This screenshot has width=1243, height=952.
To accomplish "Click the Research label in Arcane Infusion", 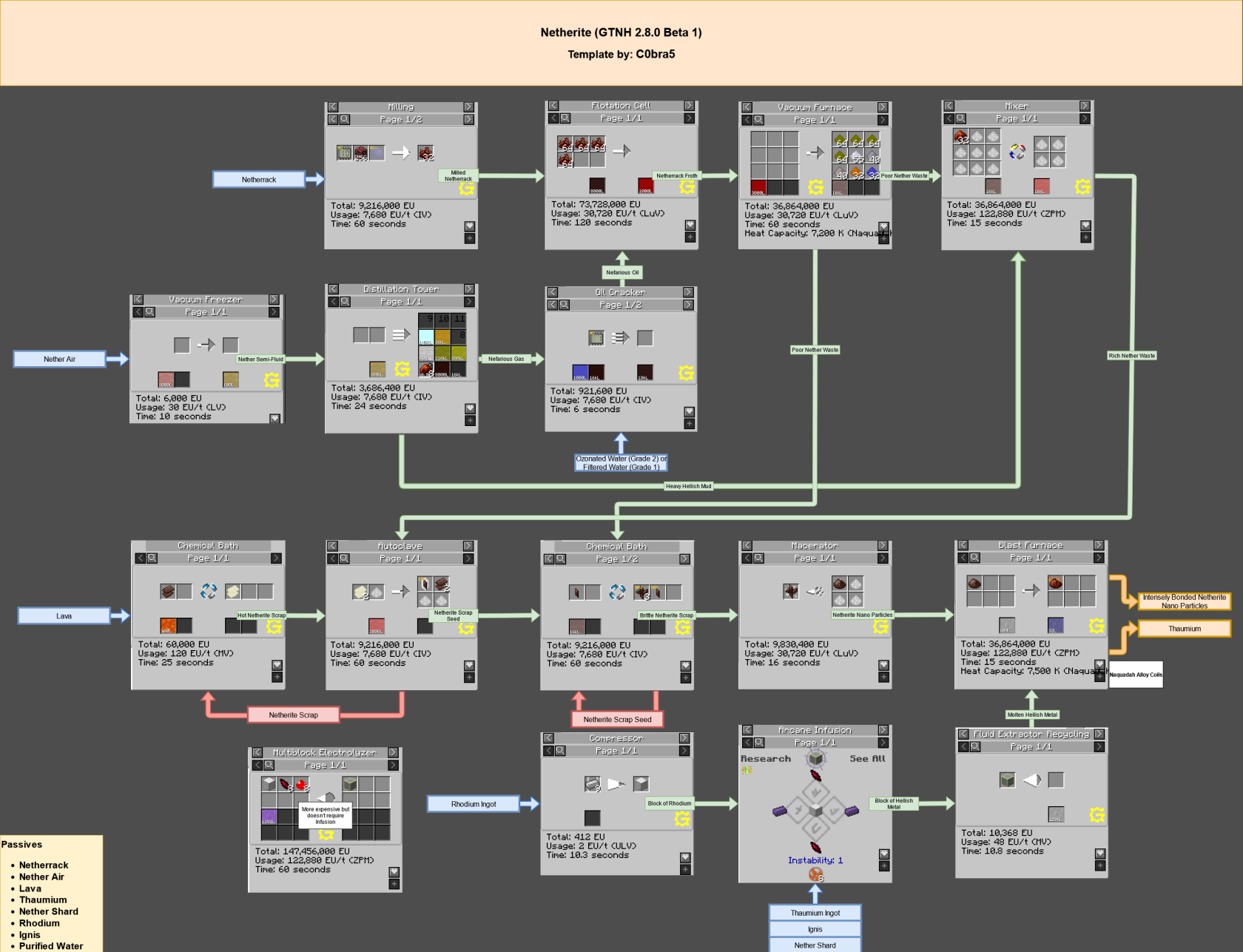I will point(766,759).
